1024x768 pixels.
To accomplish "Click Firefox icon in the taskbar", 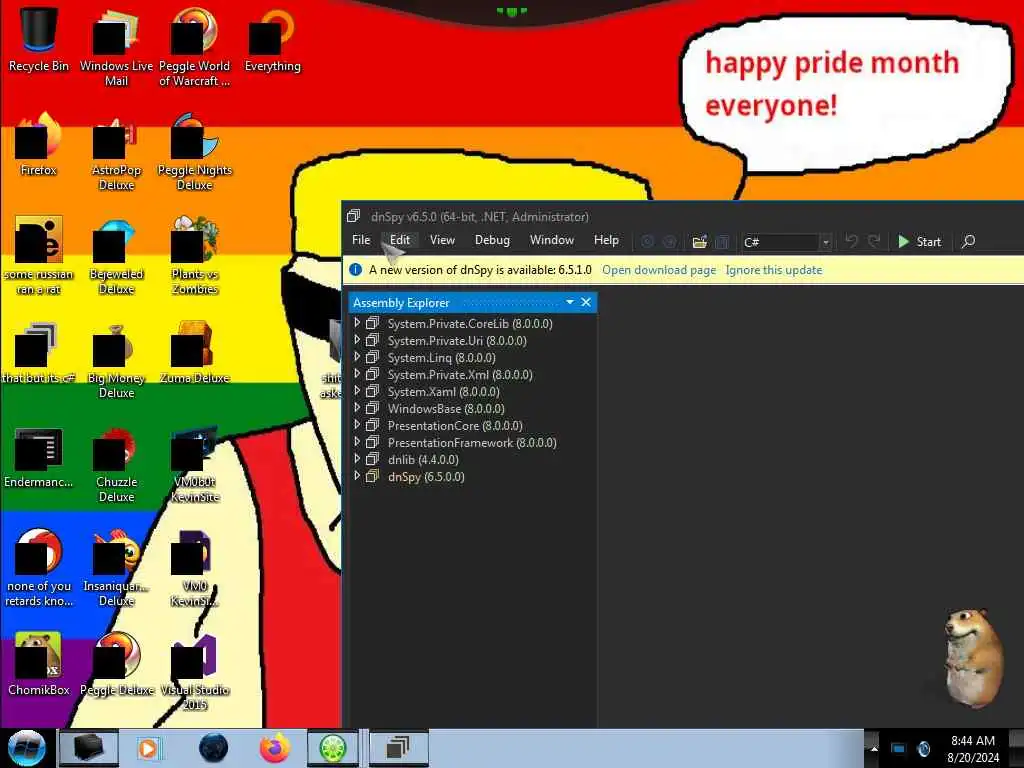I will [x=275, y=748].
